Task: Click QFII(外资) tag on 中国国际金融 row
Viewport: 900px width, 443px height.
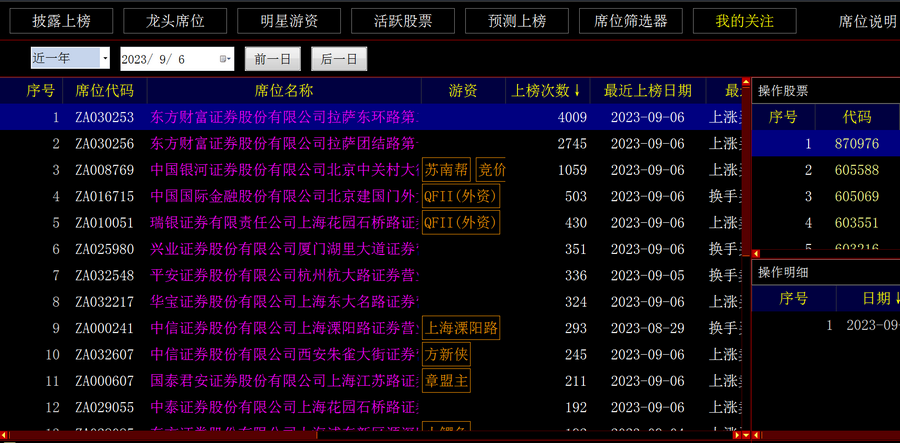Action: (x=461, y=197)
